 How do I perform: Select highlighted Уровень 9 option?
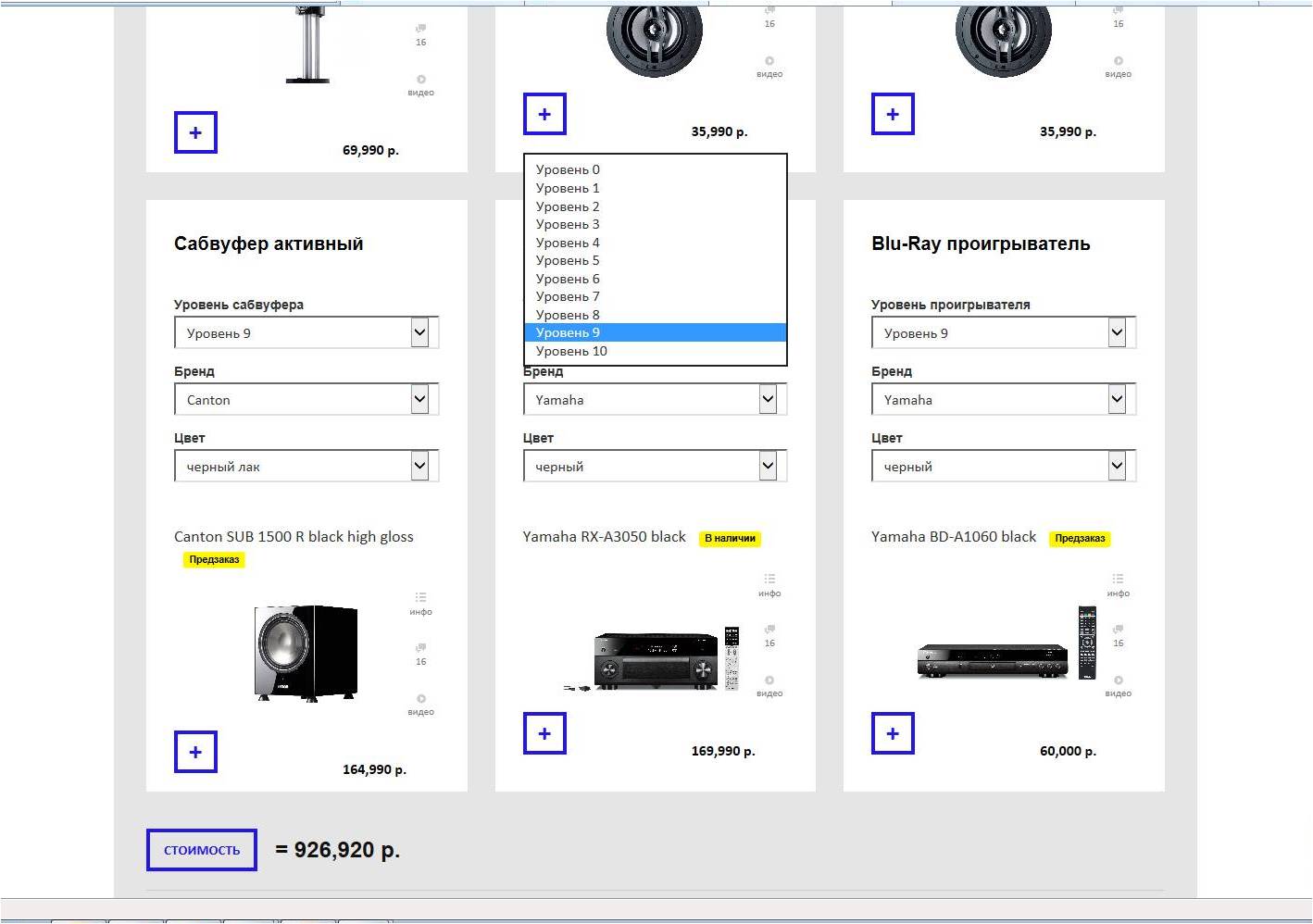coord(656,332)
